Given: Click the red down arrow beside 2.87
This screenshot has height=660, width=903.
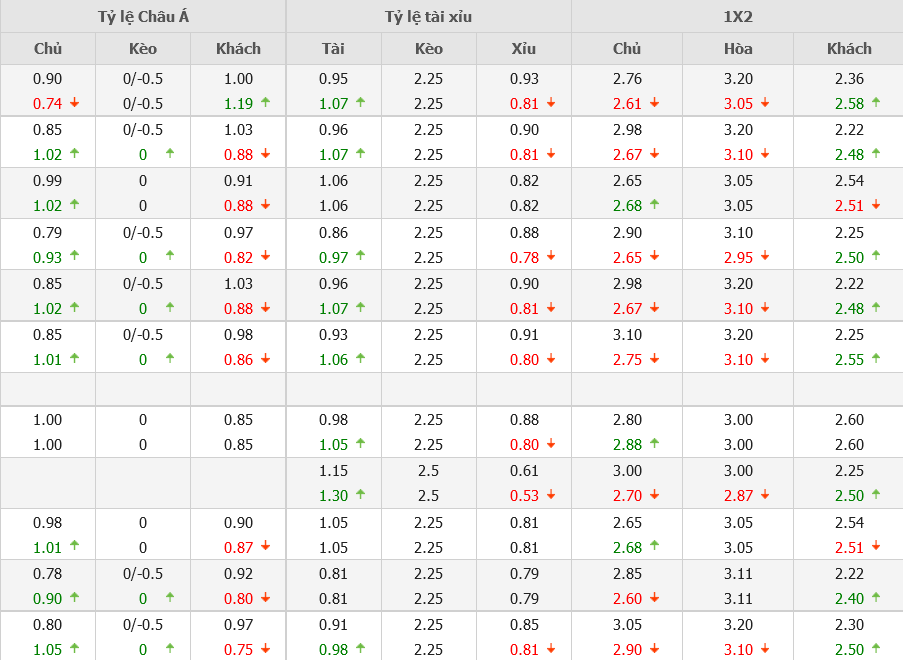Looking at the screenshot, I should click(x=764, y=495).
